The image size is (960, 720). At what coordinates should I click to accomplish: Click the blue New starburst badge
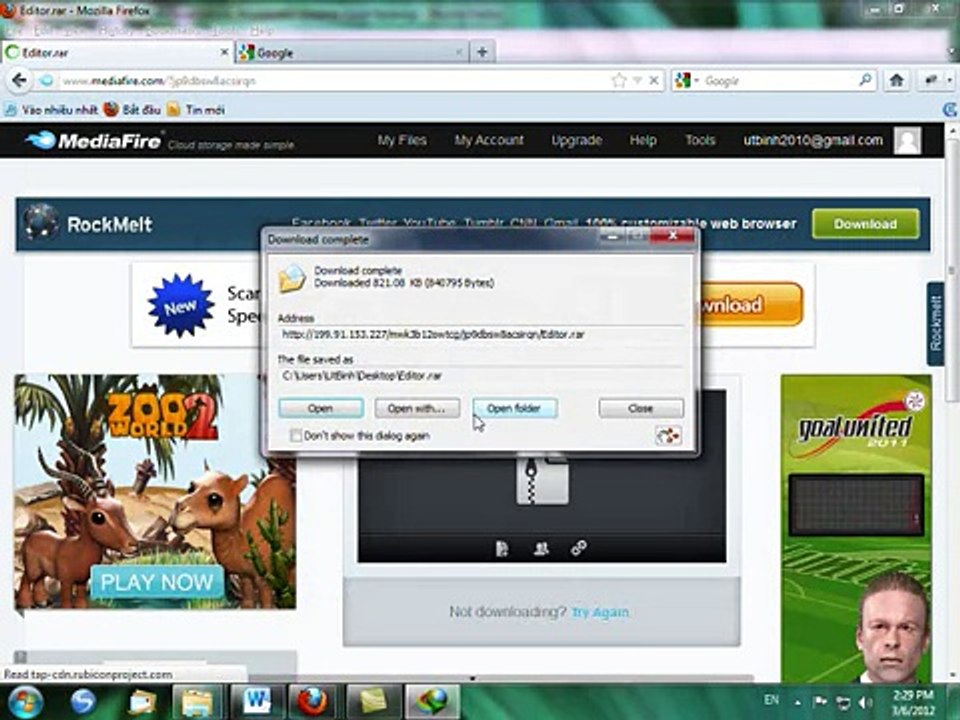tap(181, 306)
